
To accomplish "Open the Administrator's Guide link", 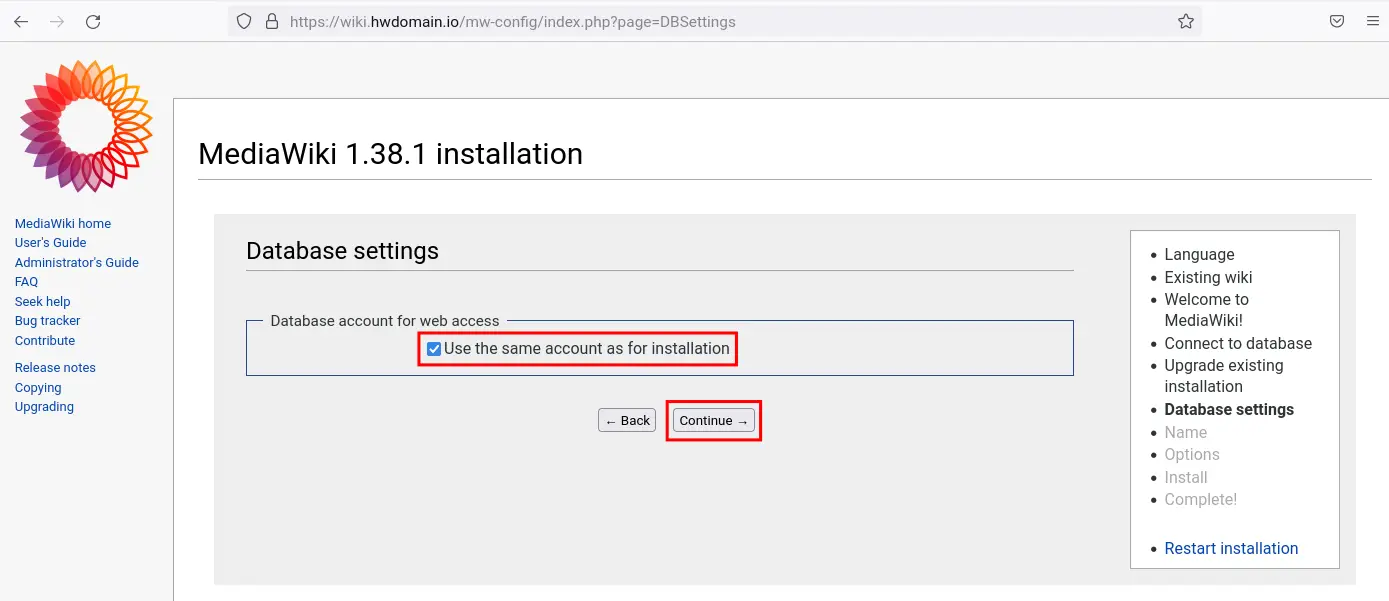I will coord(77,263).
